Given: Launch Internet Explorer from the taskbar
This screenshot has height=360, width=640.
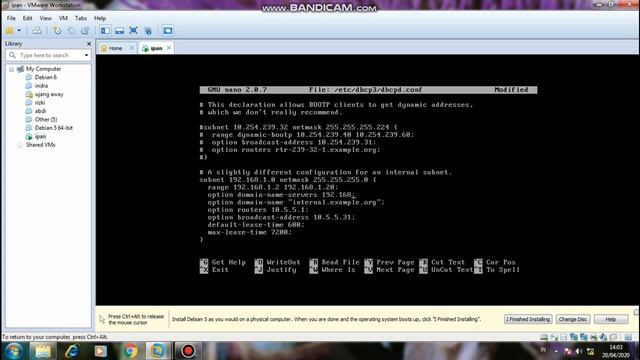Looking at the screenshot, I should tap(72, 351).
